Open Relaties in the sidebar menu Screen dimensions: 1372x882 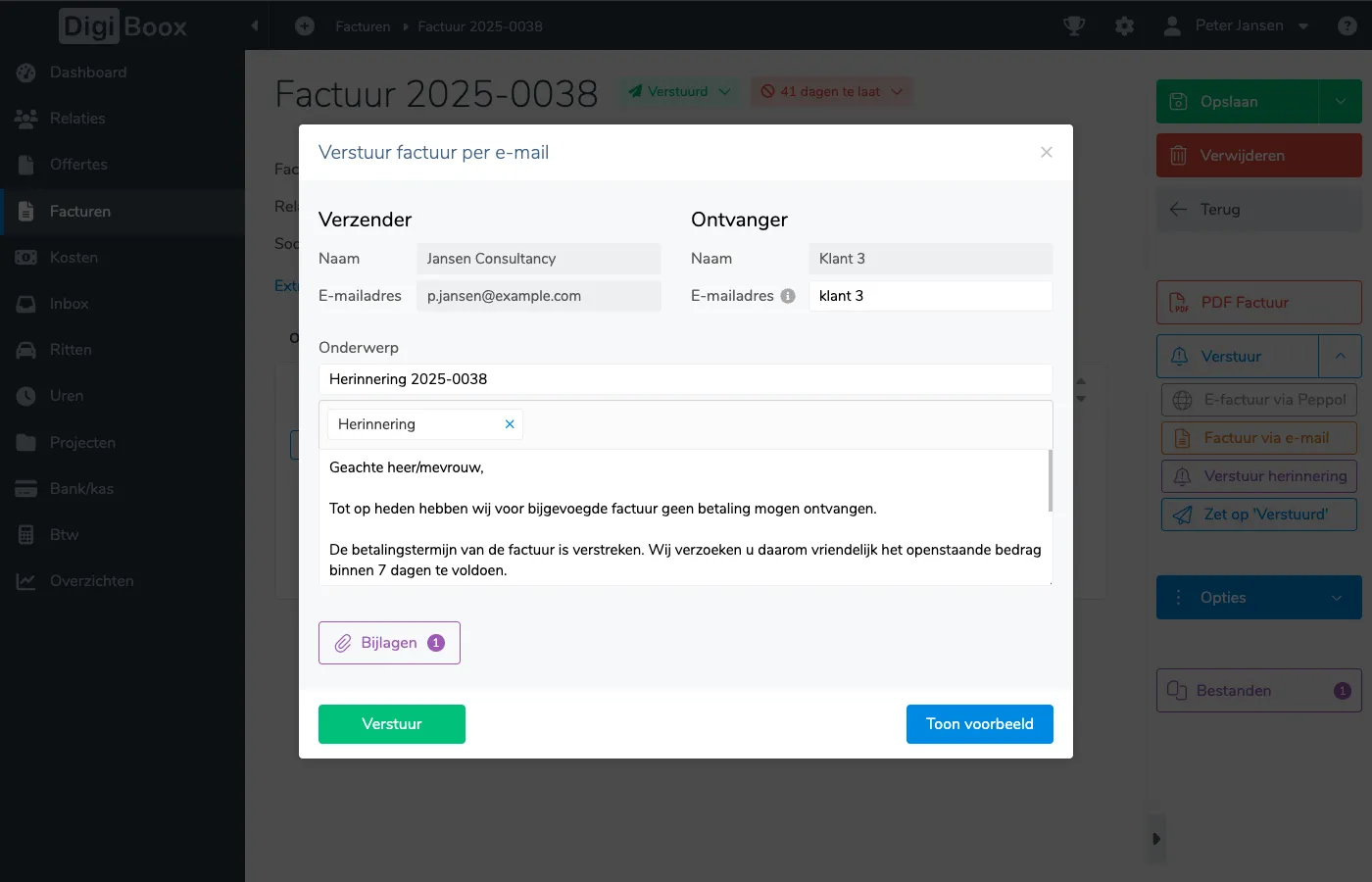click(77, 119)
